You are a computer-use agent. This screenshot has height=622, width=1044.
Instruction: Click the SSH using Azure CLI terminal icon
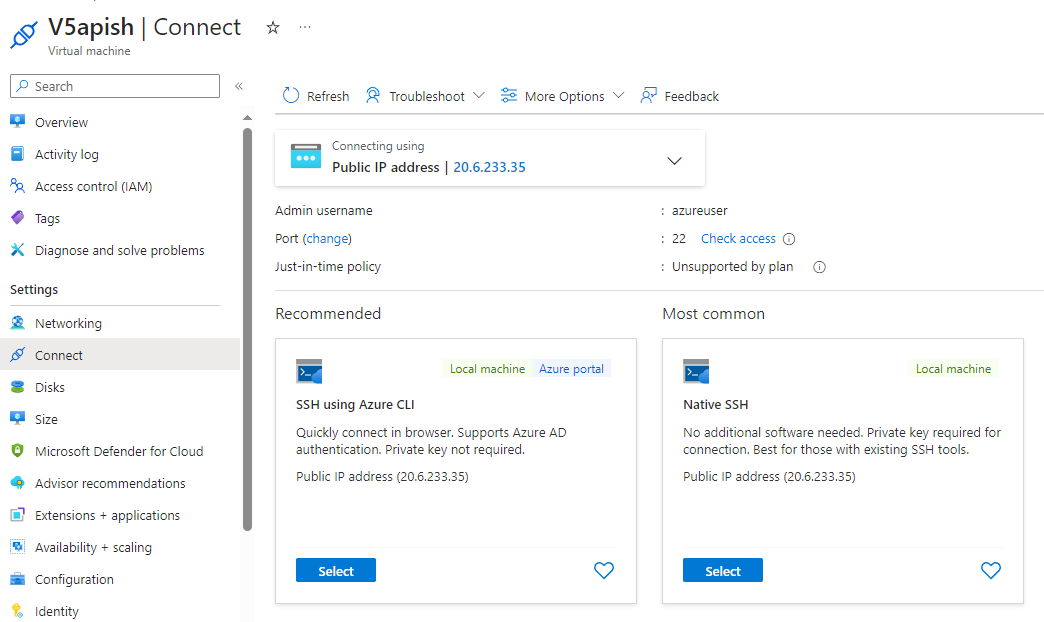309,372
